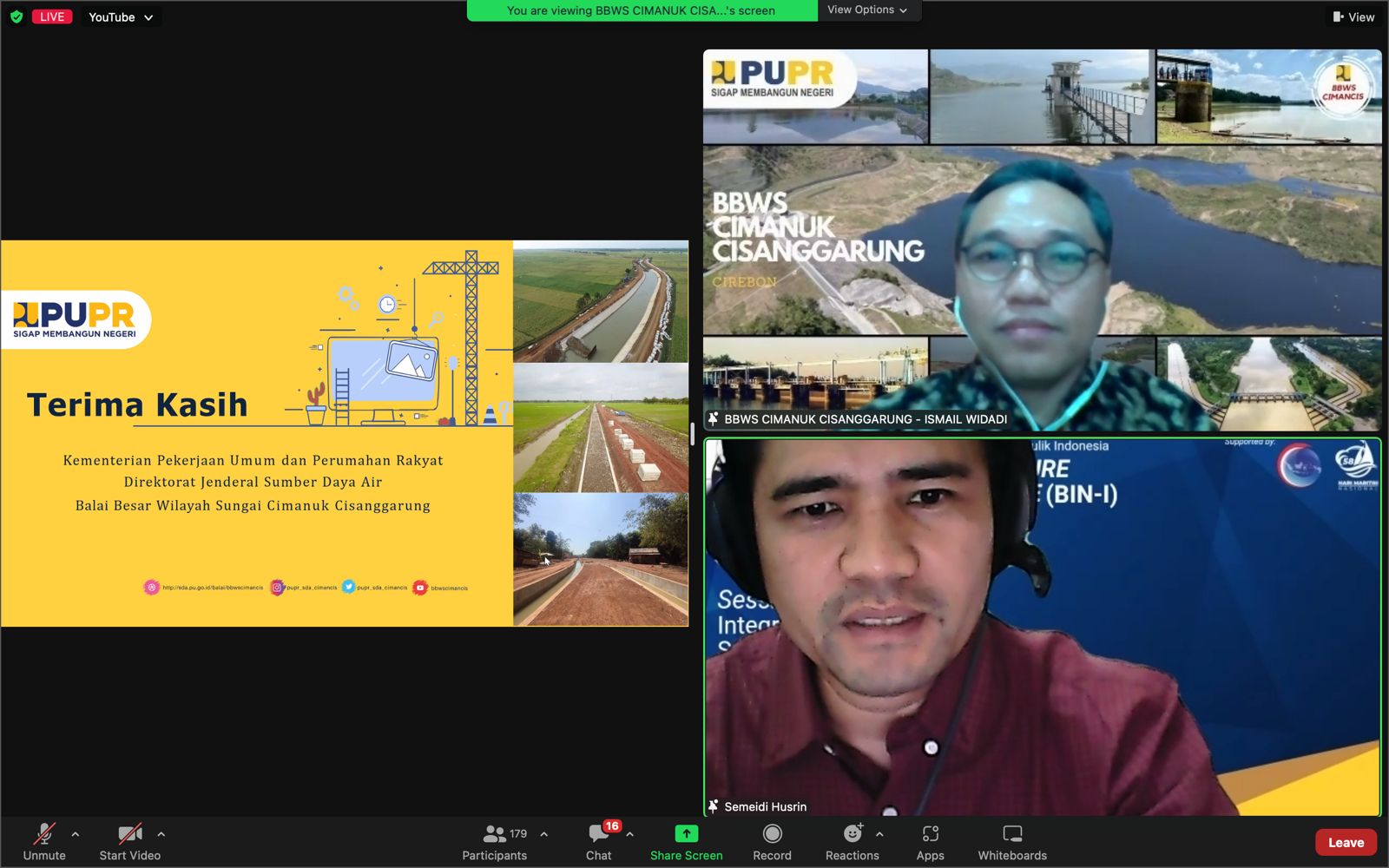Start the video camera
Viewport: 1389px width, 868px height.
click(130, 842)
